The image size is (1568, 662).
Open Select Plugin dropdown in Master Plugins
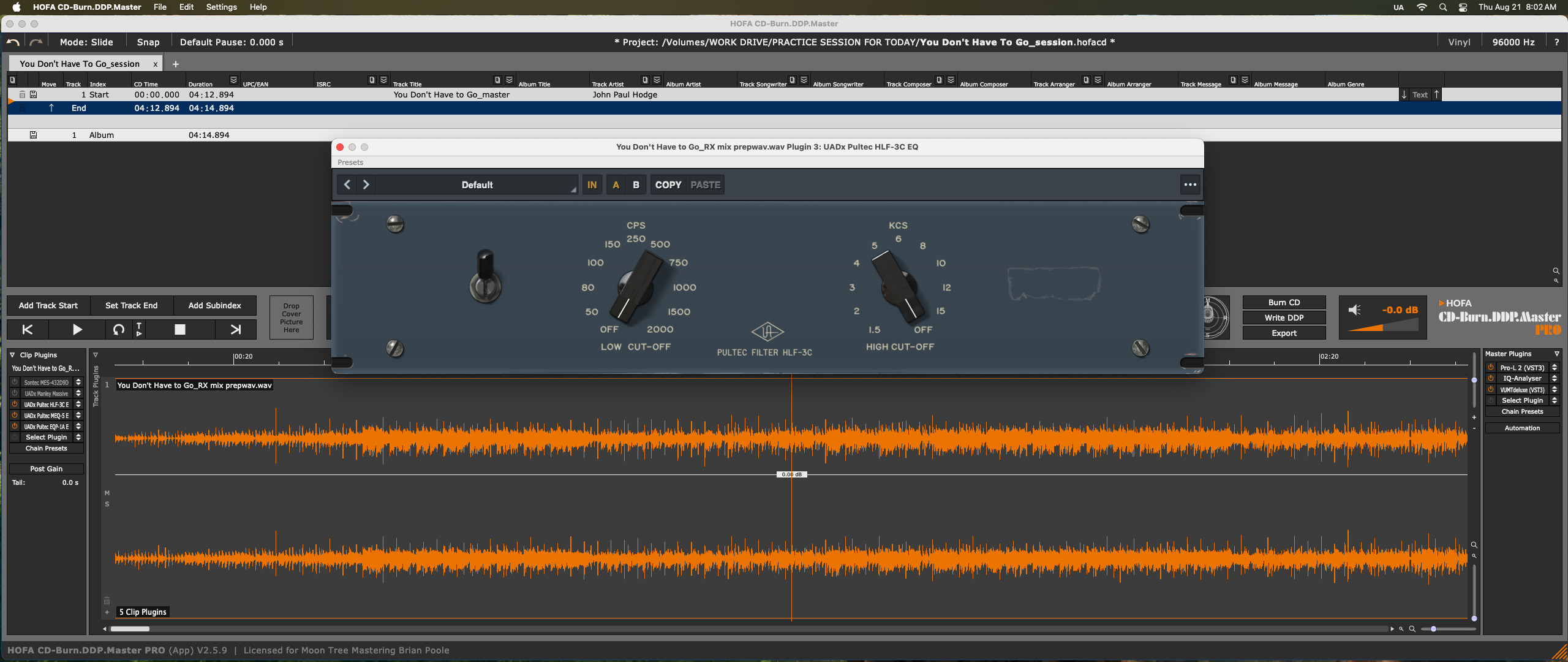click(1522, 400)
